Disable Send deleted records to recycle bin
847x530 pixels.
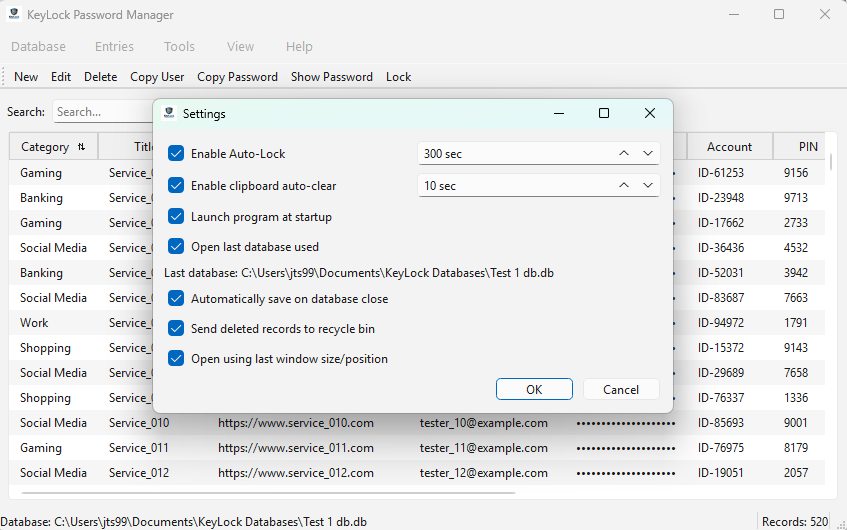pyautogui.click(x=176, y=328)
